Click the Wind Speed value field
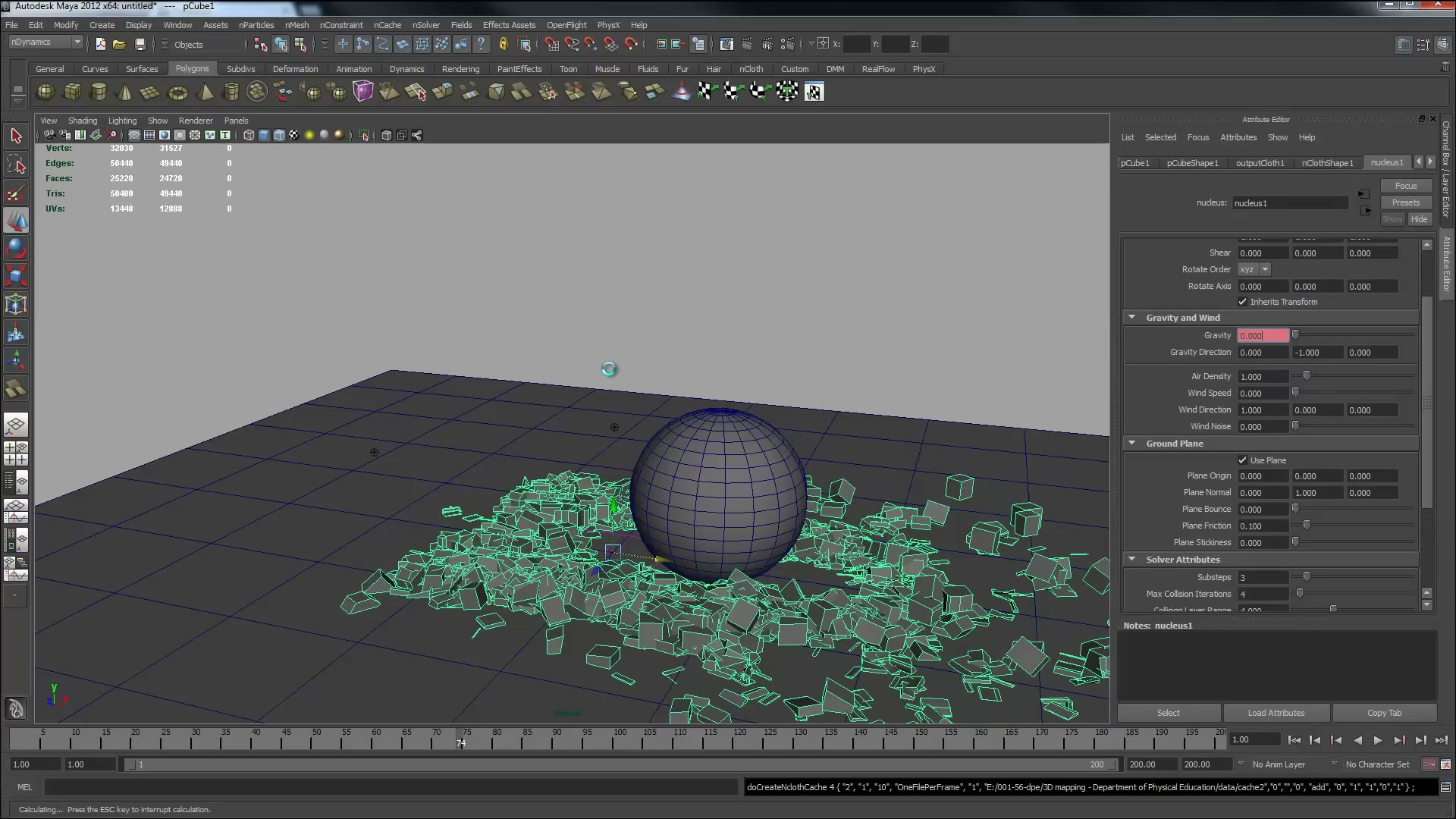The height and width of the screenshot is (819, 1456). coord(1263,393)
